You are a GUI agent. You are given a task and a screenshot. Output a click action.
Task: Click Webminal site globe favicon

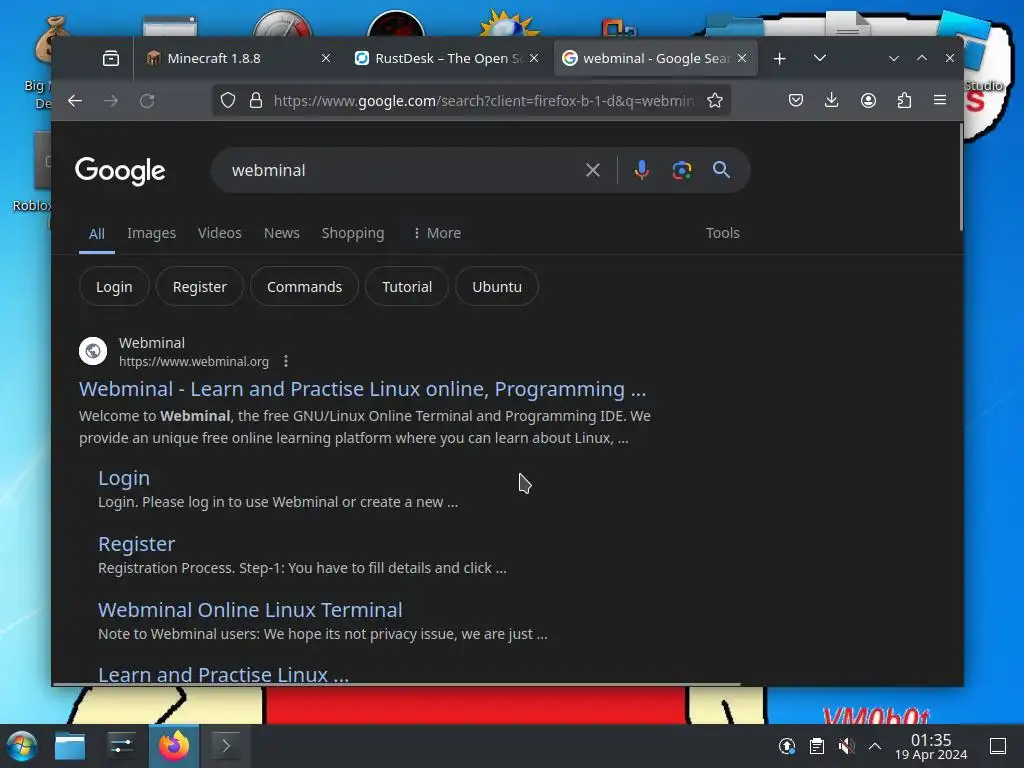click(x=93, y=351)
